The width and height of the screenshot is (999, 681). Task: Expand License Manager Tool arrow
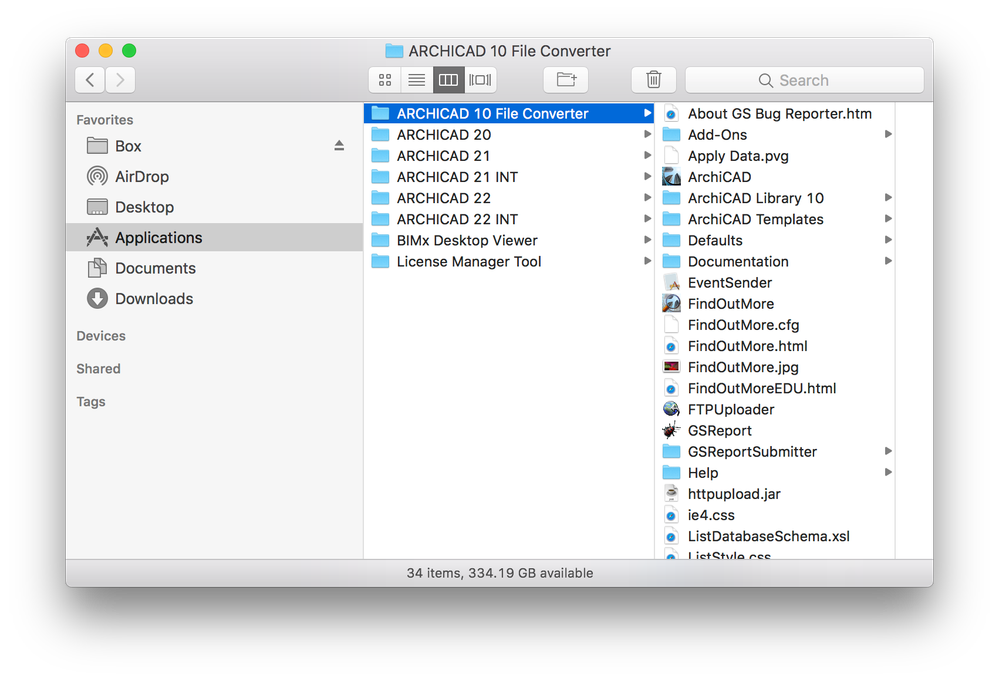(647, 261)
